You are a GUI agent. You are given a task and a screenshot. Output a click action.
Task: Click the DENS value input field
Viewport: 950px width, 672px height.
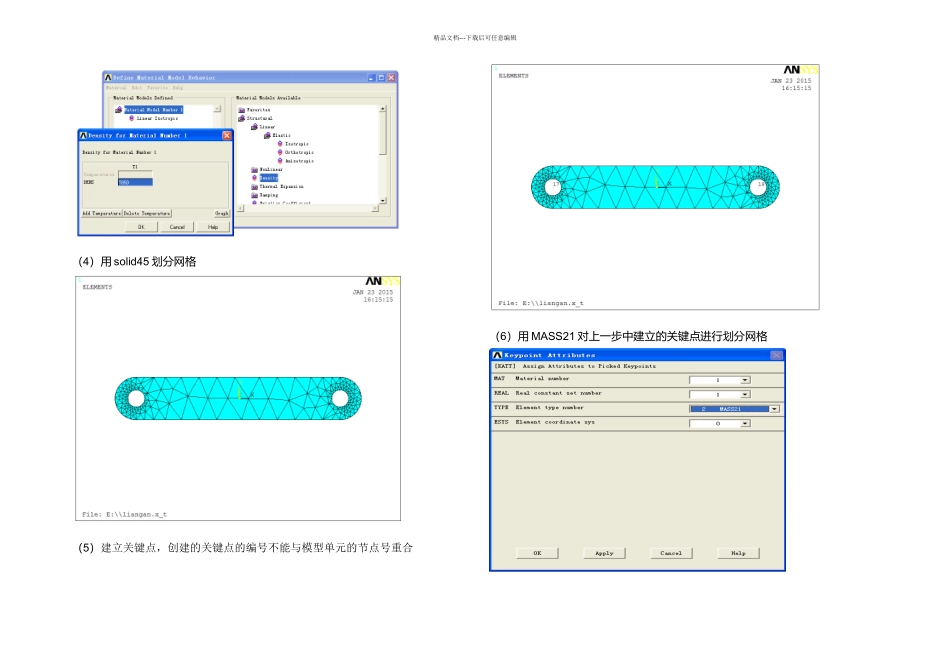click(135, 183)
